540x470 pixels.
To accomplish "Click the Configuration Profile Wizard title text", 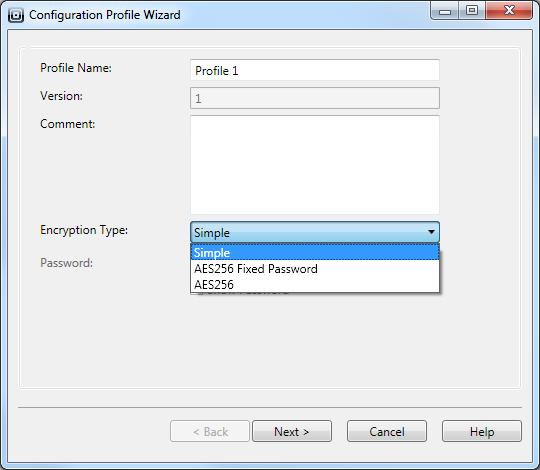I will coord(105,15).
